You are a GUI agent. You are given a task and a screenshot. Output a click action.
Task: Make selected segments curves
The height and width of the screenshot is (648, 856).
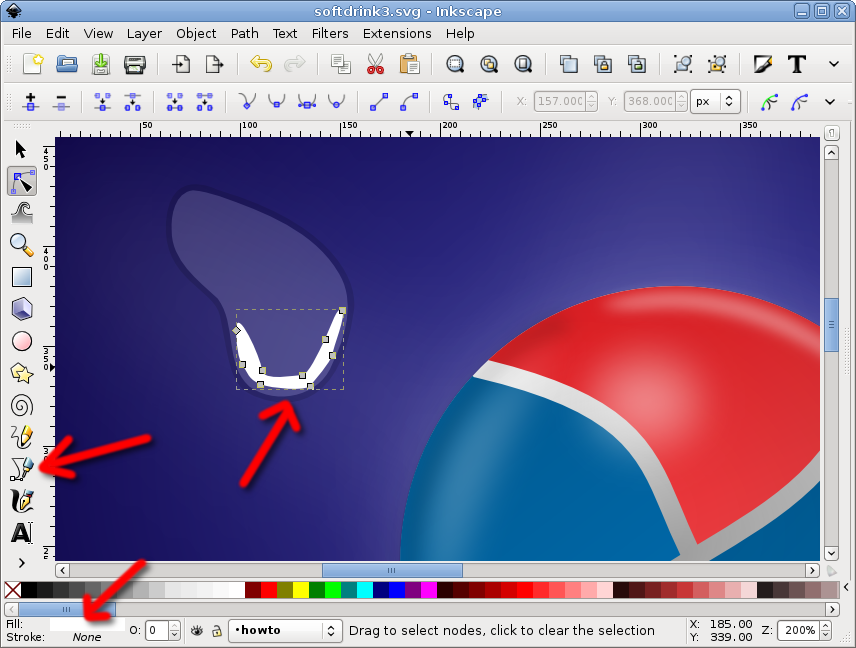(409, 102)
